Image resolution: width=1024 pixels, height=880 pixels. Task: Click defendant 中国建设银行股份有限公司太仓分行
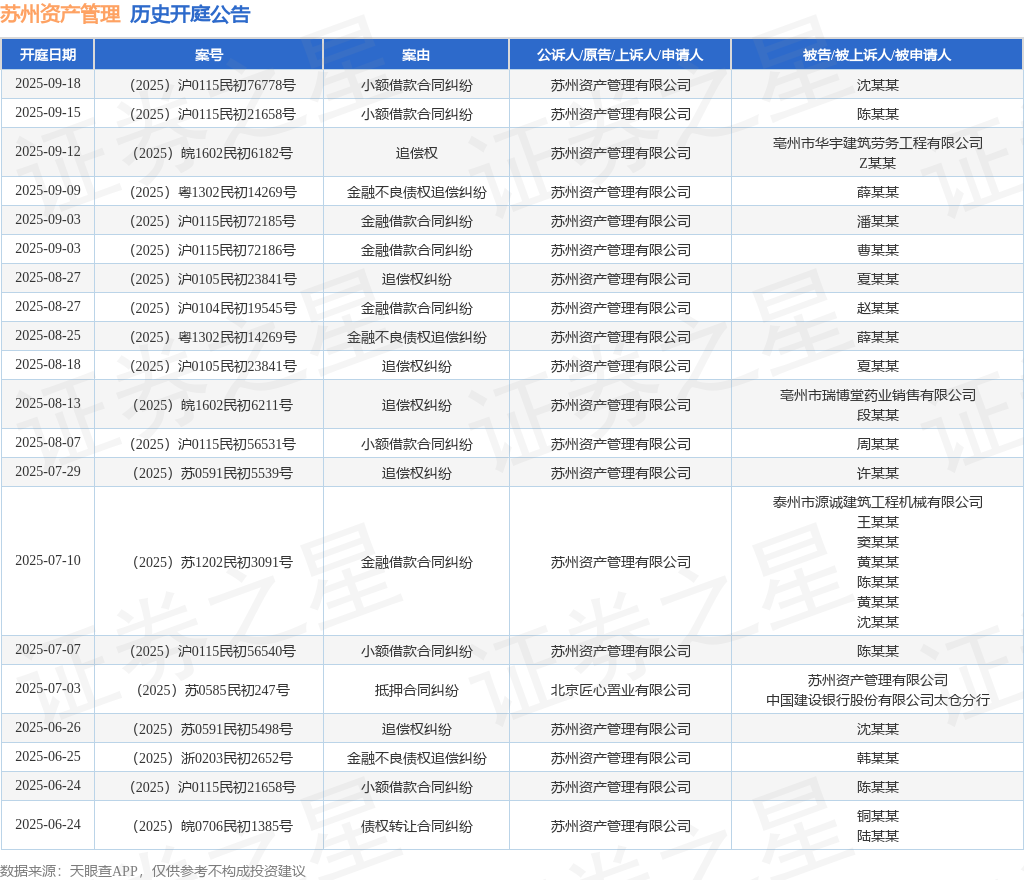click(x=878, y=700)
